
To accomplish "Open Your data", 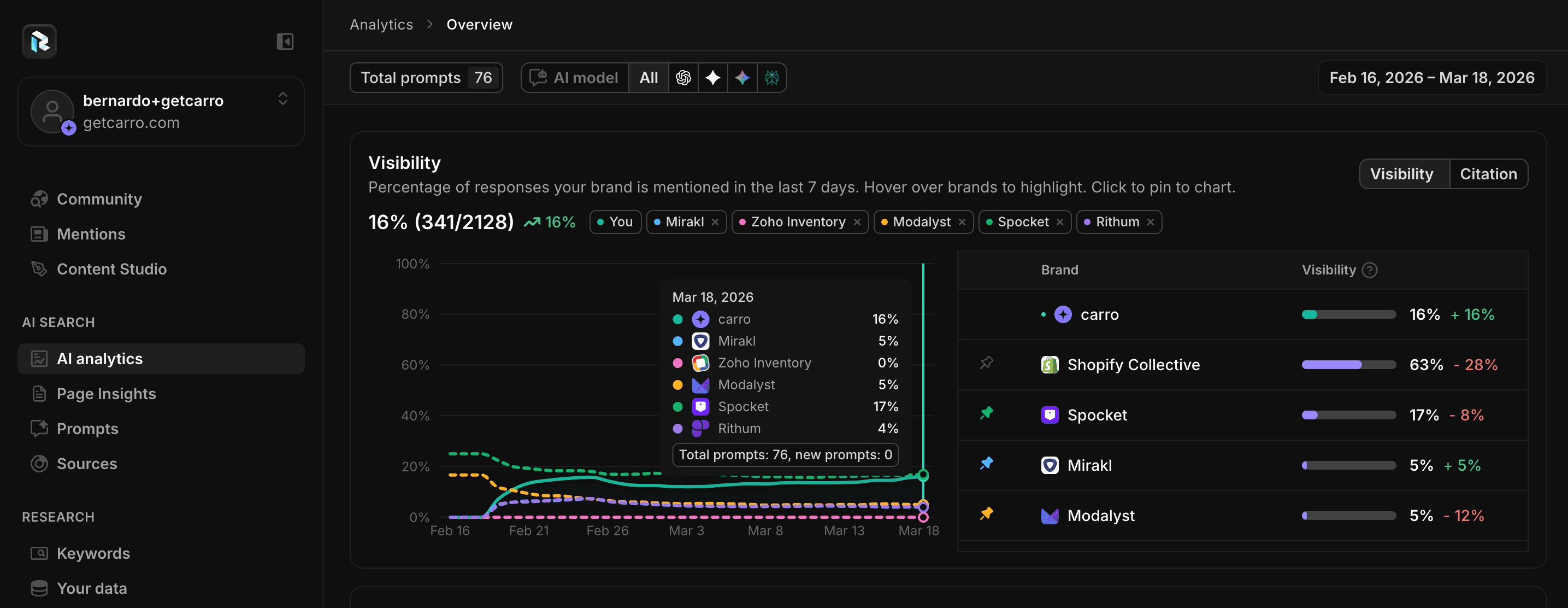I will click(x=92, y=588).
